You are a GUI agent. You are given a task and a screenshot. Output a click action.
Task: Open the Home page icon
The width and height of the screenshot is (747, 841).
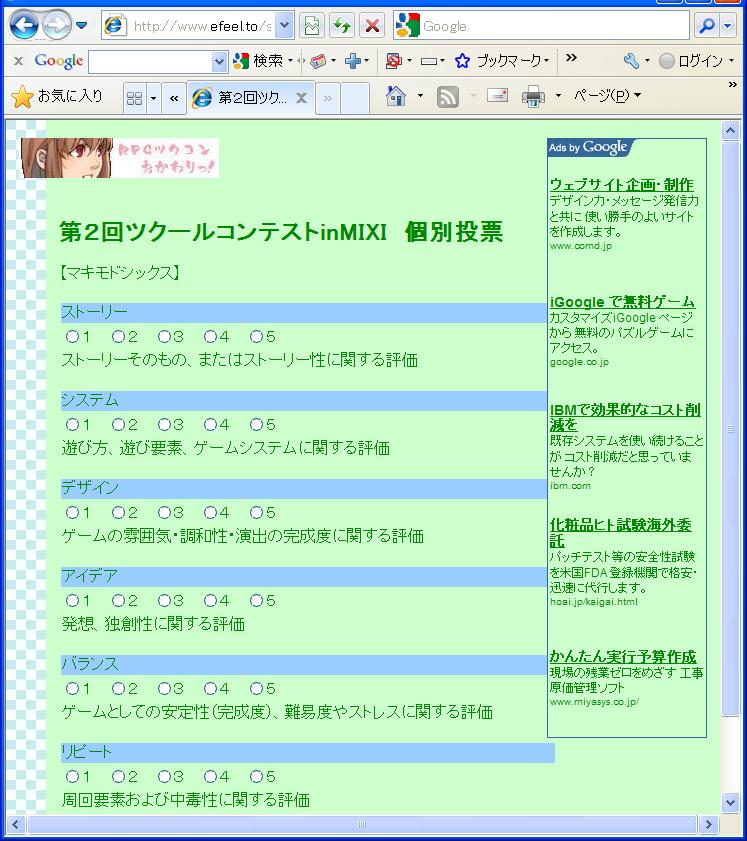pyautogui.click(x=397, y=96)
